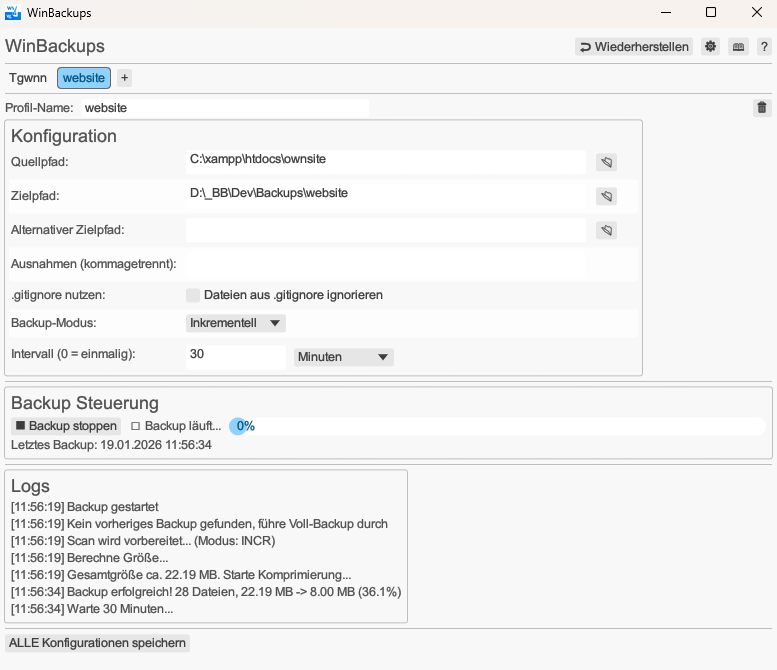
Task: Open the manual book icon
Action: [x=738, y=47]
